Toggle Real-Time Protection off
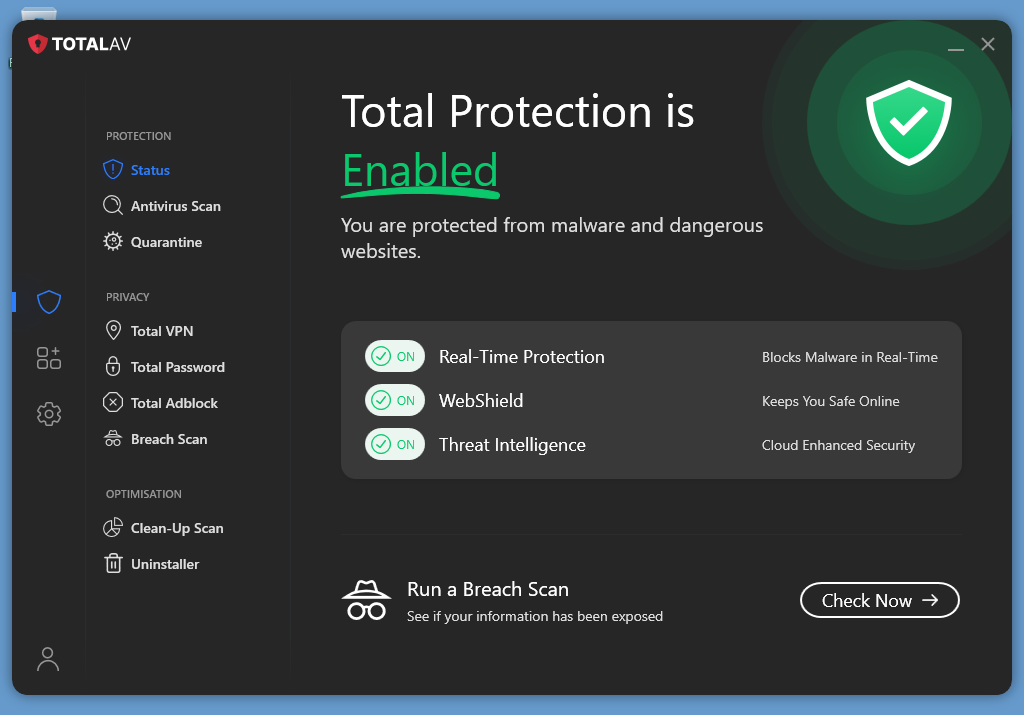This screenshot has width=1024, height=715. 394,357
